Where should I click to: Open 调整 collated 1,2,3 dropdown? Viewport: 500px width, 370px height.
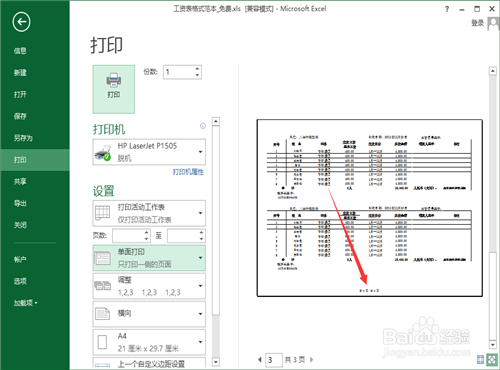[149, 286]
